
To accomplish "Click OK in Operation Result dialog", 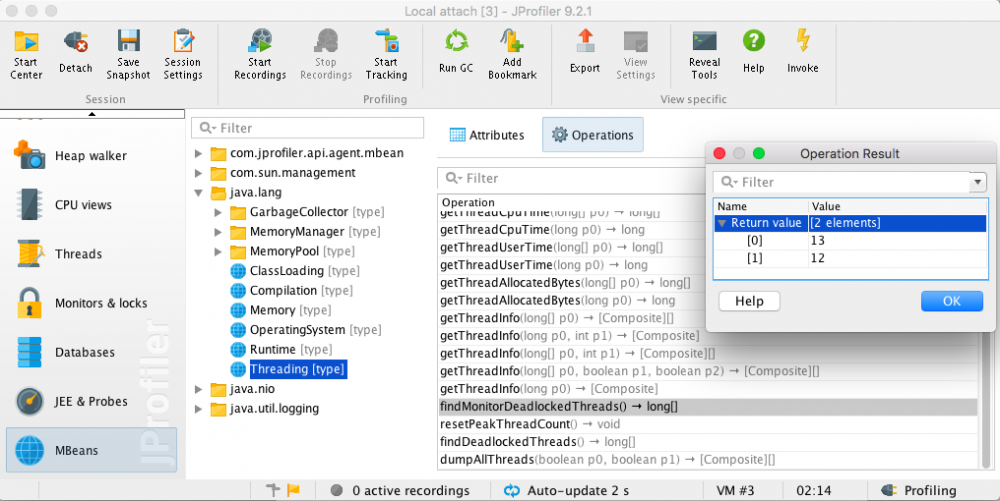I will pyautogui.click(x=952, y=301).
